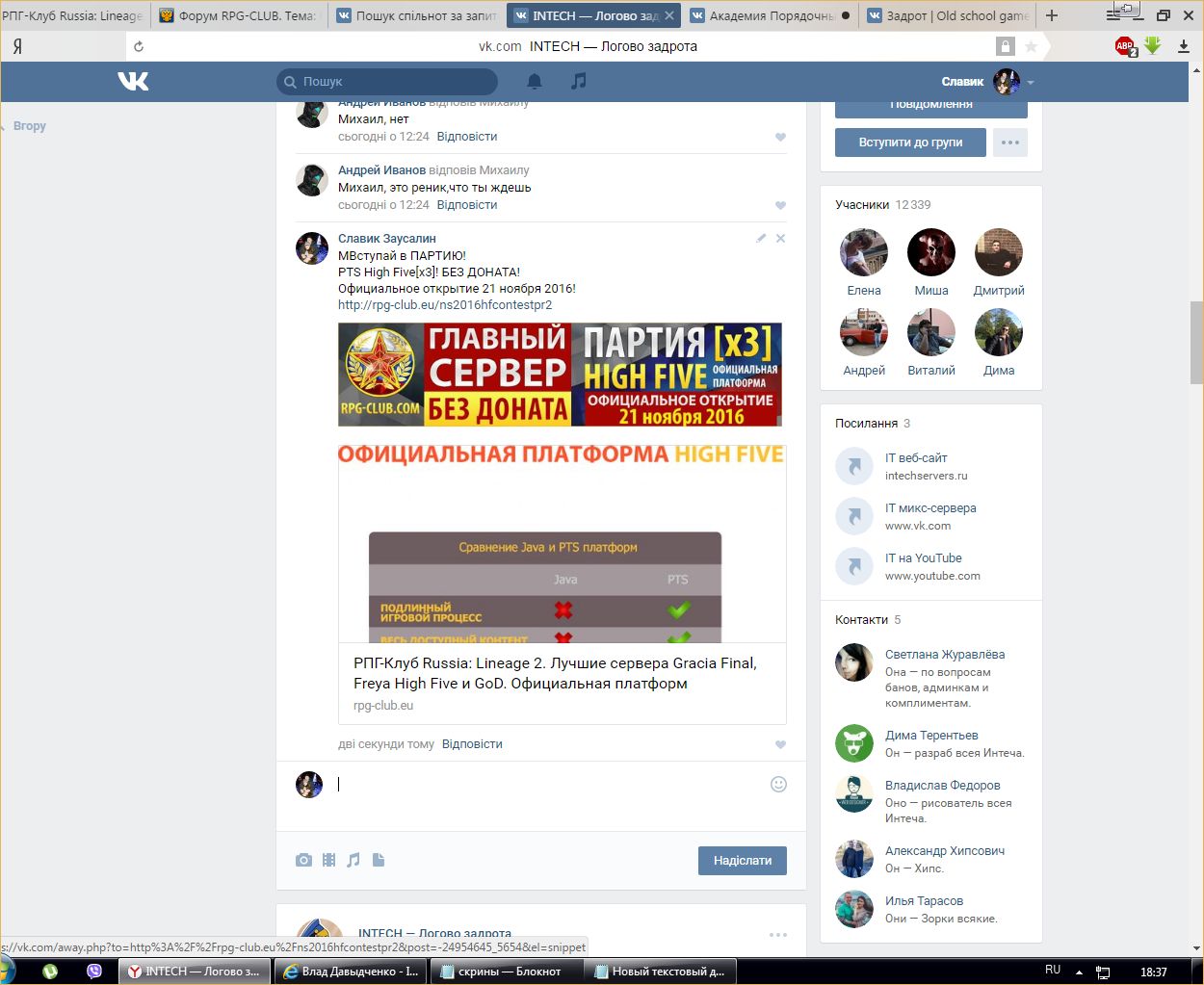Open contact Дима Терентьев

[931, 736]
